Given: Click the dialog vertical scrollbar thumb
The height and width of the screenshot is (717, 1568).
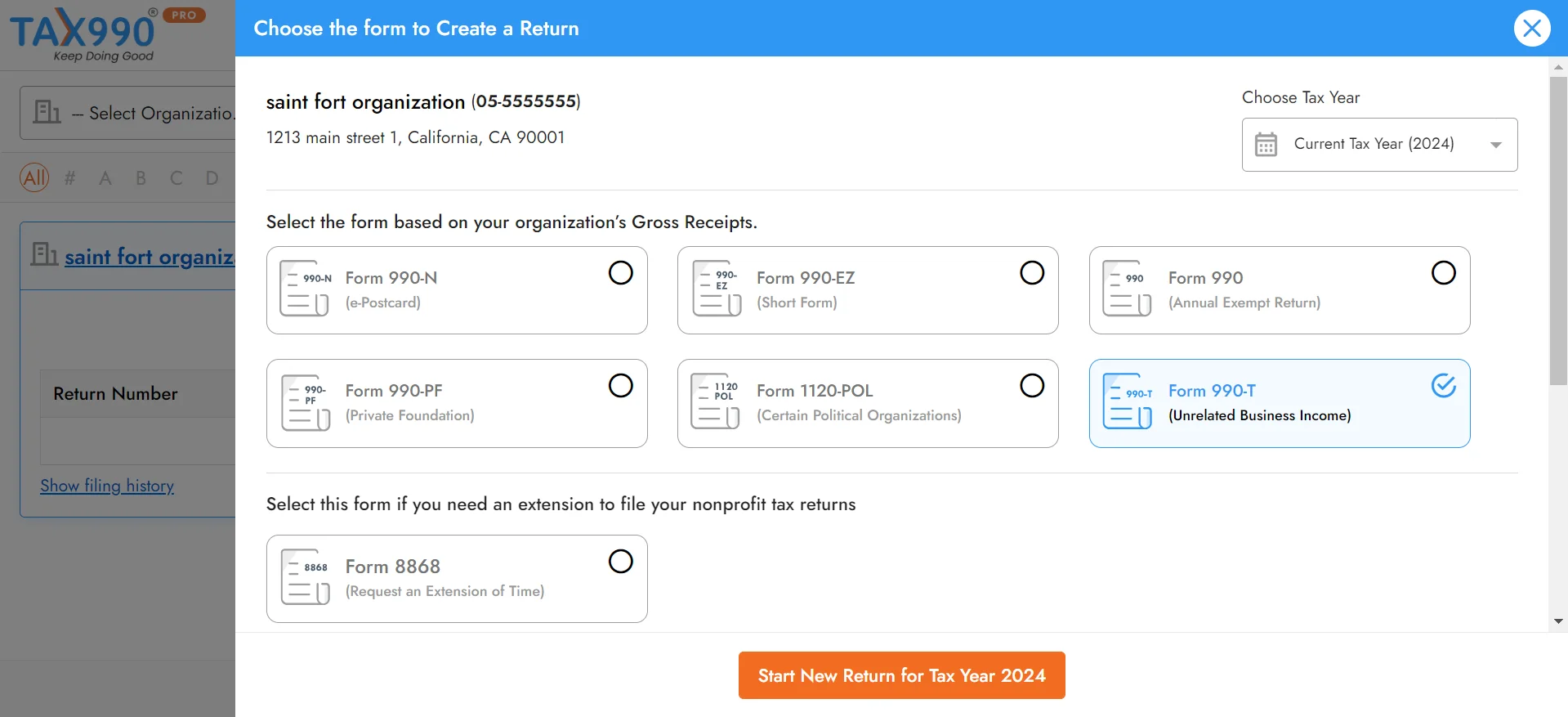Looking at the screenshot, I should (x=1558, y=231).
